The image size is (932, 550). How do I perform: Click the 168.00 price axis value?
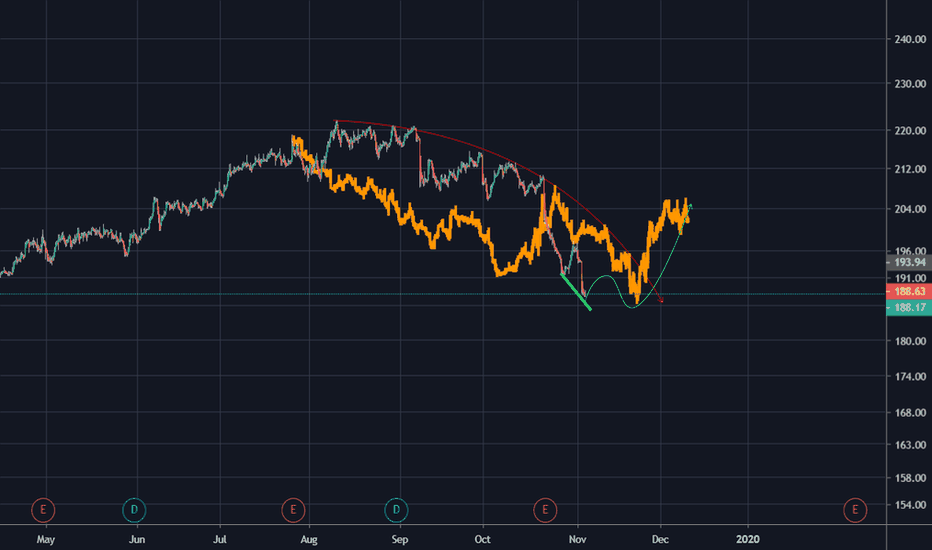(910, 413)
